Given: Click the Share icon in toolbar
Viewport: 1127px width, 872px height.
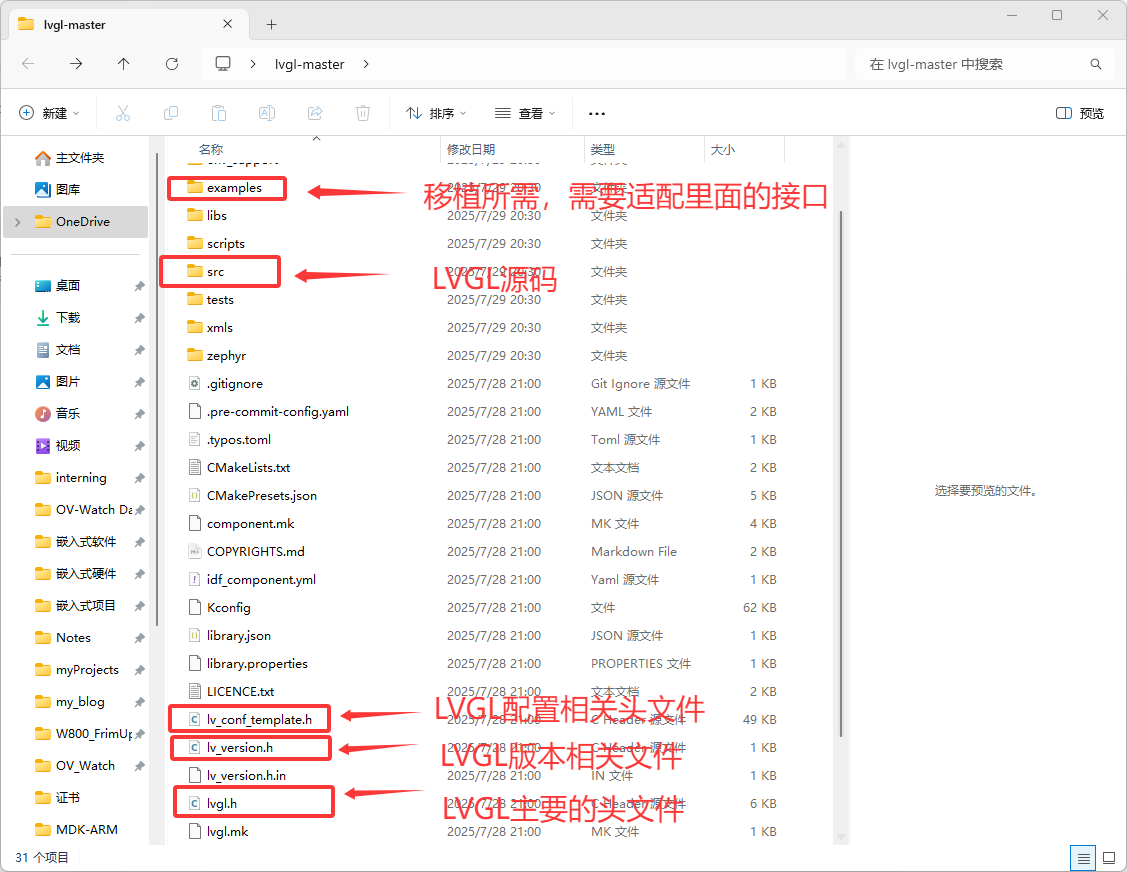Looking at the screenshot, I should tap(315, 113).
